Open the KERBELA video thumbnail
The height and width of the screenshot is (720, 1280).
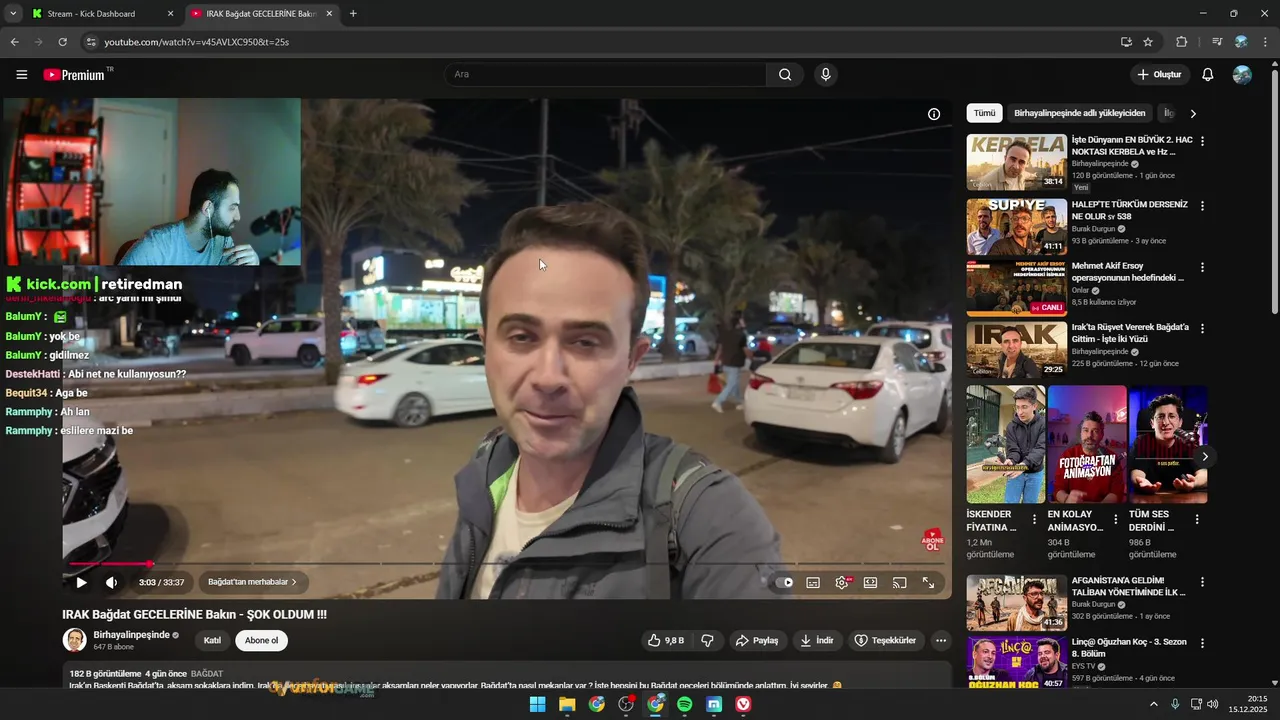pyautogui.click(x=1016, y=162)
